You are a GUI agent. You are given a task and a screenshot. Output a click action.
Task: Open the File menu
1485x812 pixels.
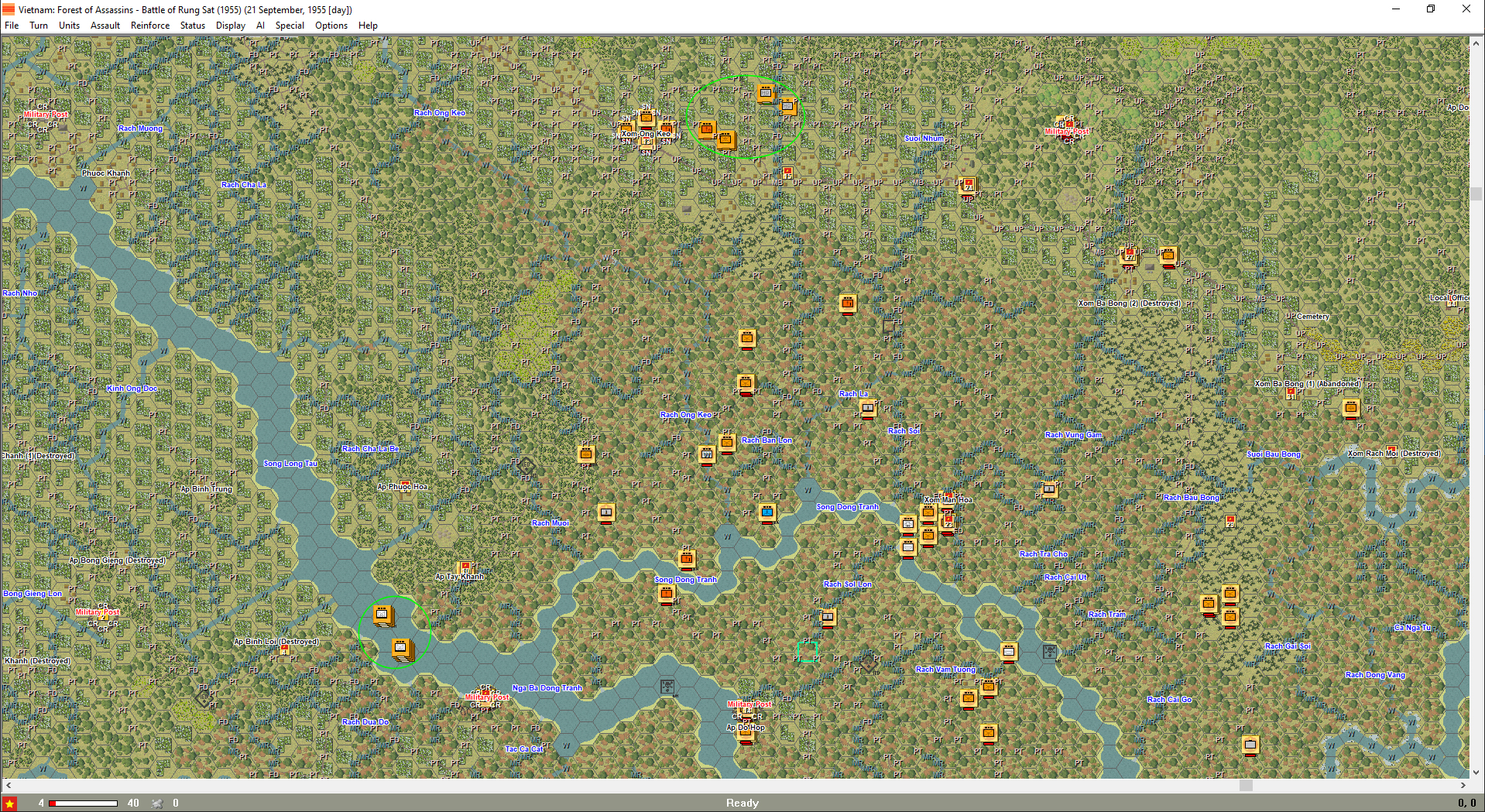[x=12, y=26]
